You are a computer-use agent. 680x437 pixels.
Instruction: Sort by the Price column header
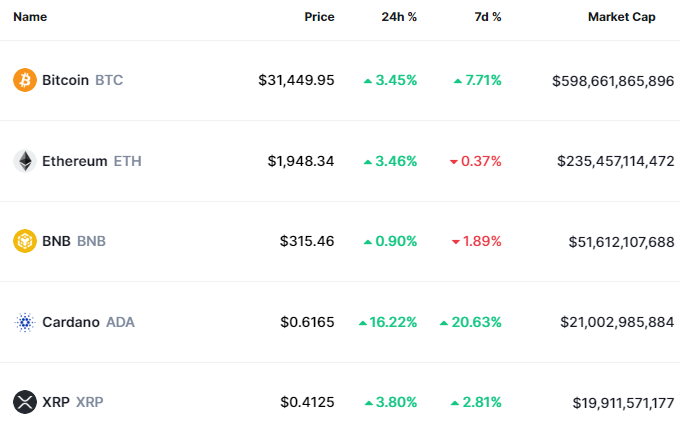tap(319, 17)
